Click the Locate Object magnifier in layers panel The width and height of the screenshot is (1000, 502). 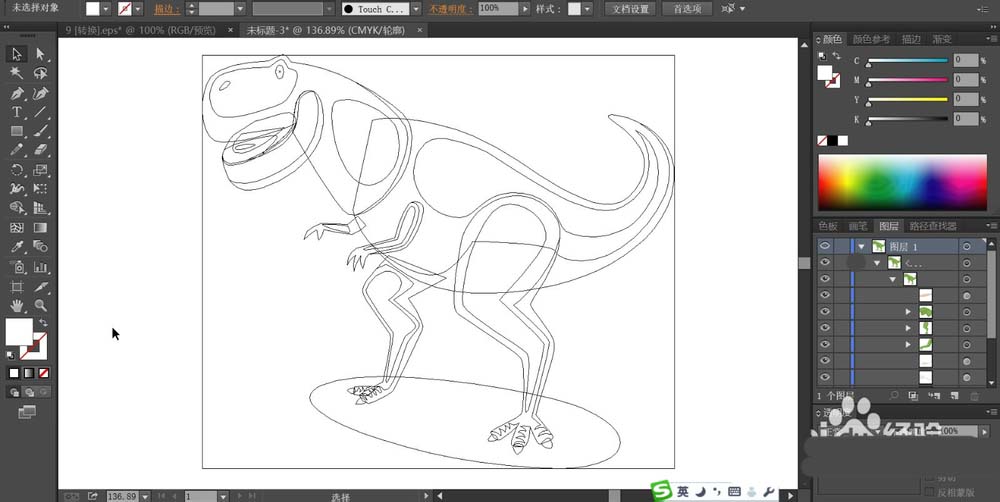pyautogui.click(x=893, y=396)
